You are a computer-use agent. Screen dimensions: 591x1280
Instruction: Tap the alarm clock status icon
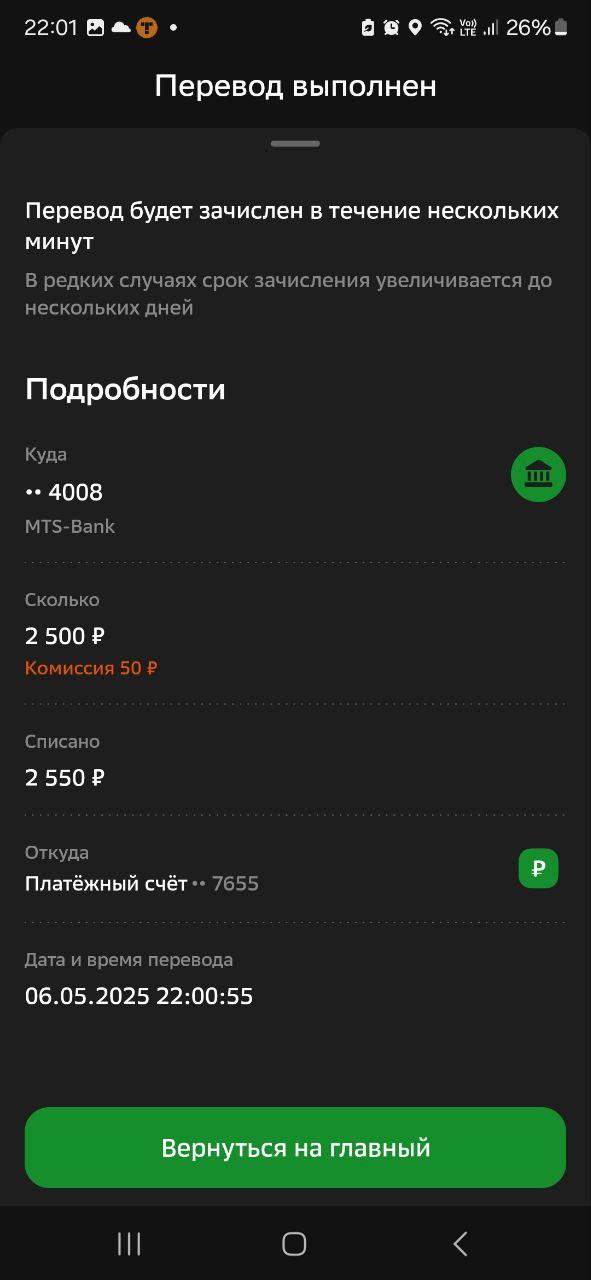point(391,28)
